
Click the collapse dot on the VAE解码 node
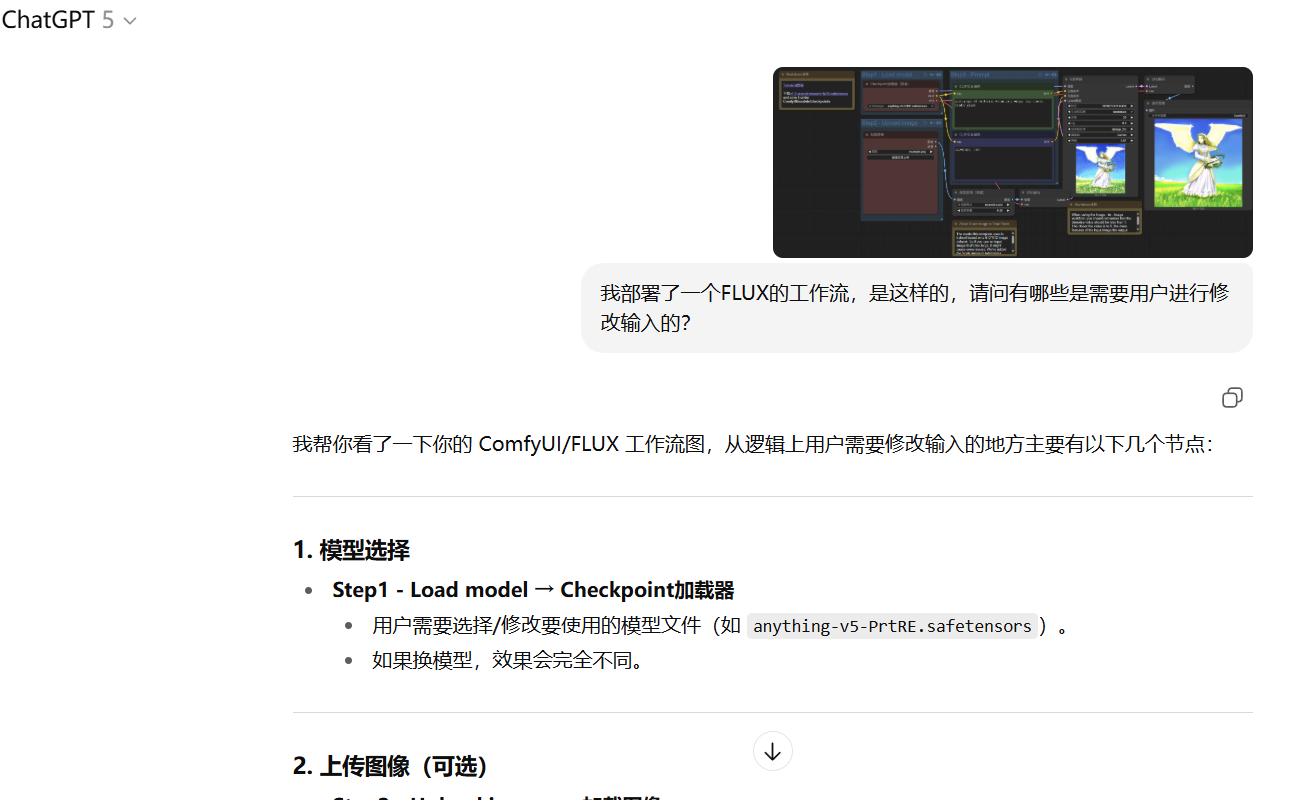pos(1147,78)
